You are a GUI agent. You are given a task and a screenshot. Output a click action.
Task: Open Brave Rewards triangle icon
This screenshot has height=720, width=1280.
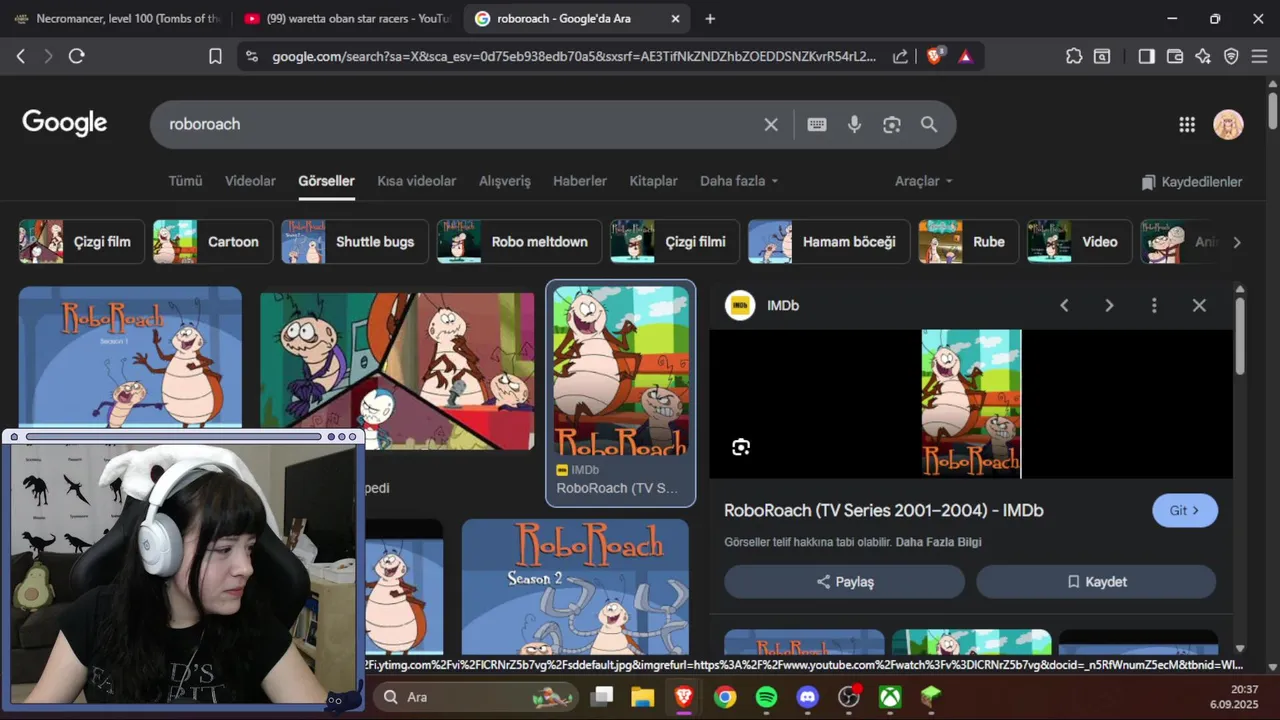965,56
